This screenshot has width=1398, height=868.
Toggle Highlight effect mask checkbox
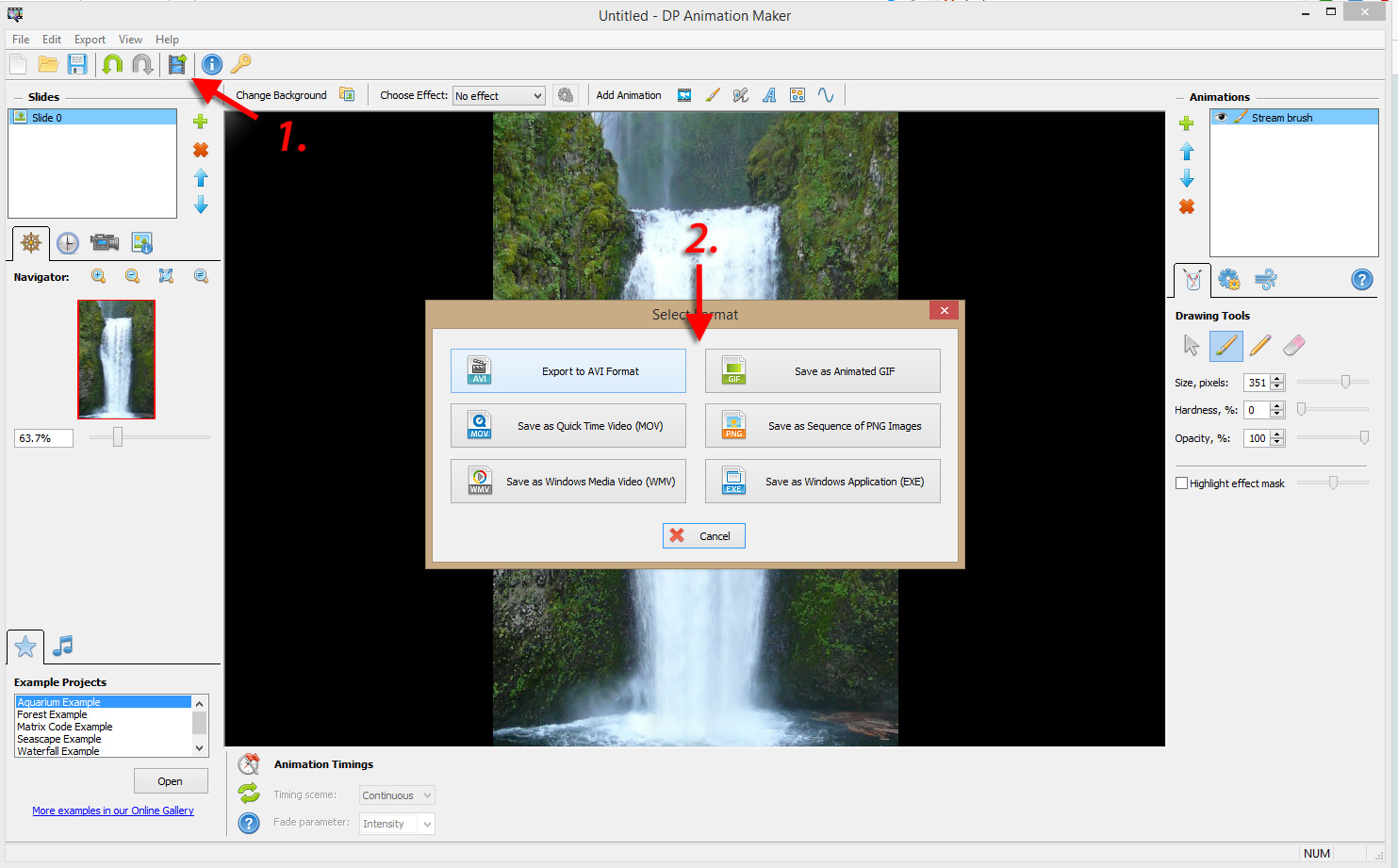1182,483
